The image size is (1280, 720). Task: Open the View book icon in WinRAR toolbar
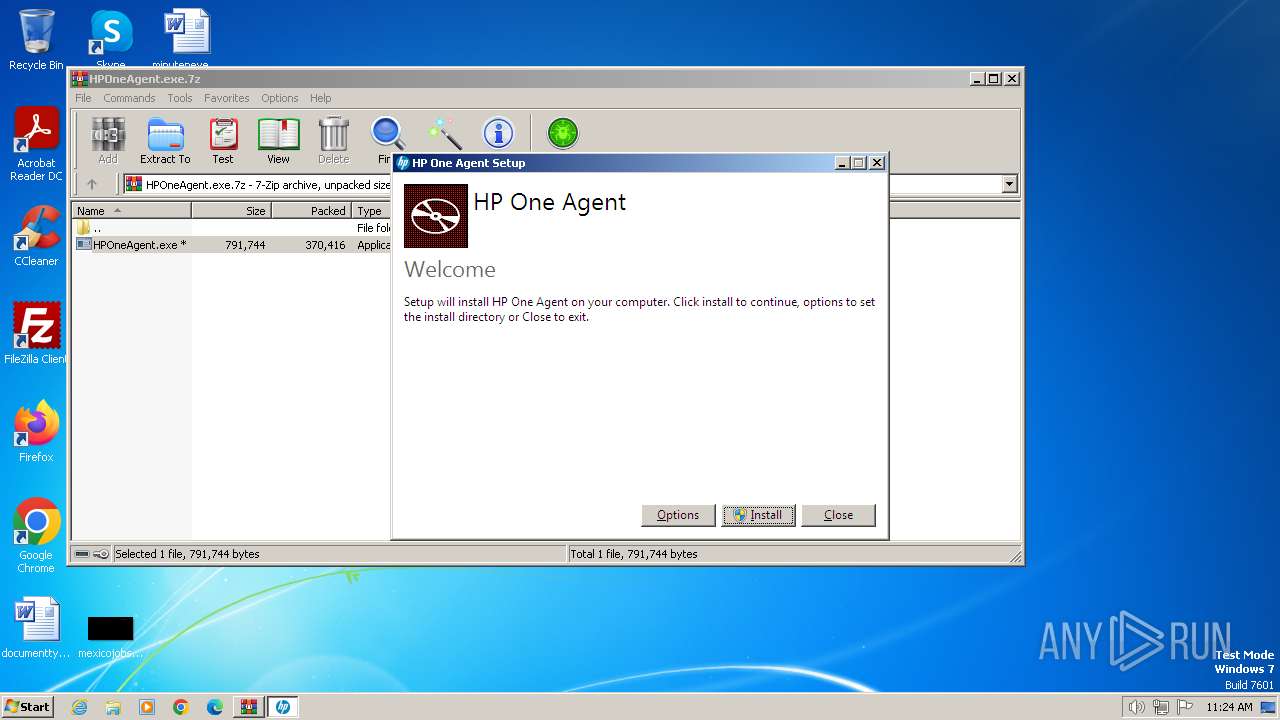click(278, 140)
